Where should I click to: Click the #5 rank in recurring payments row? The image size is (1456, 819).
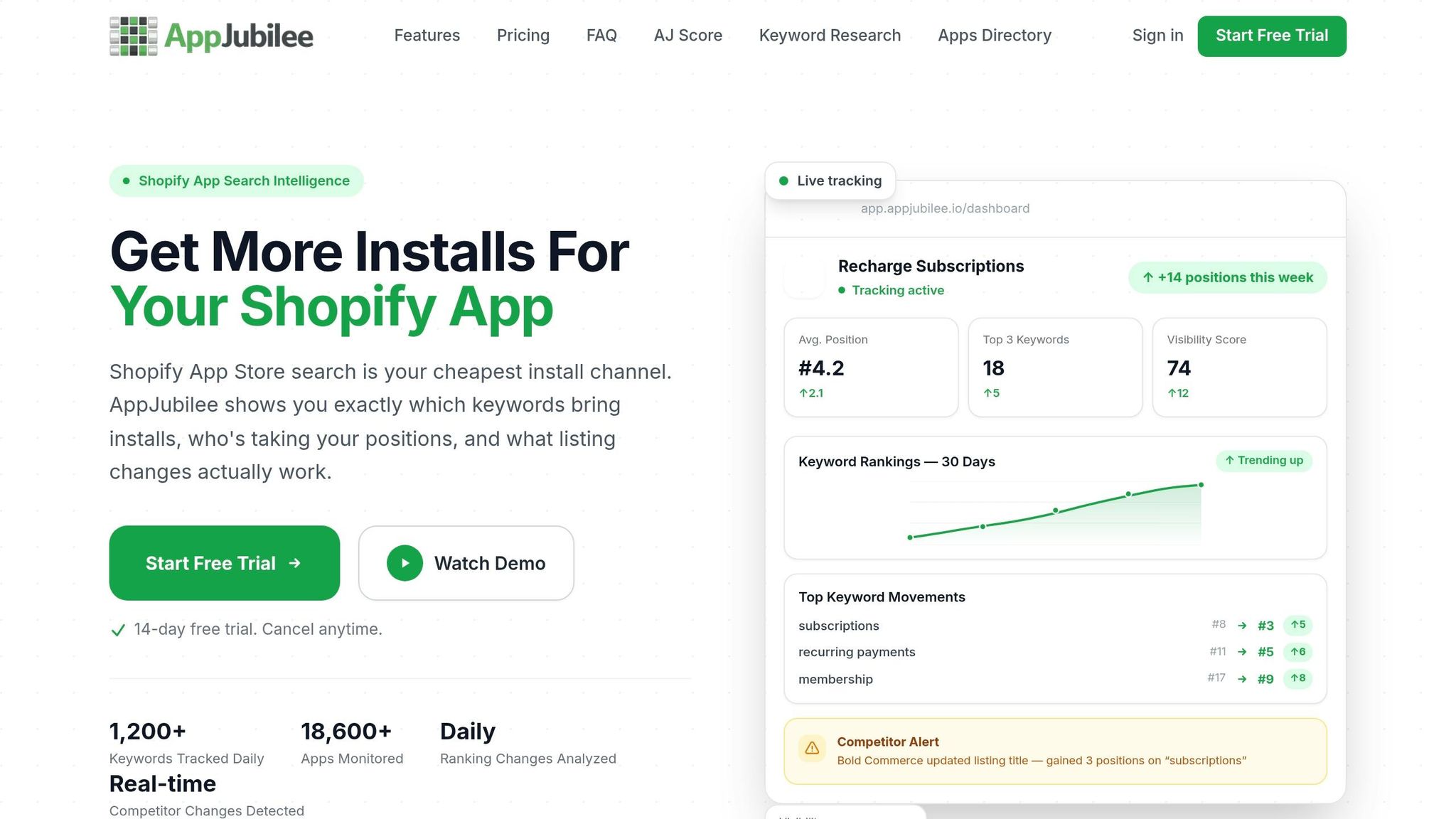[1265, 652]
